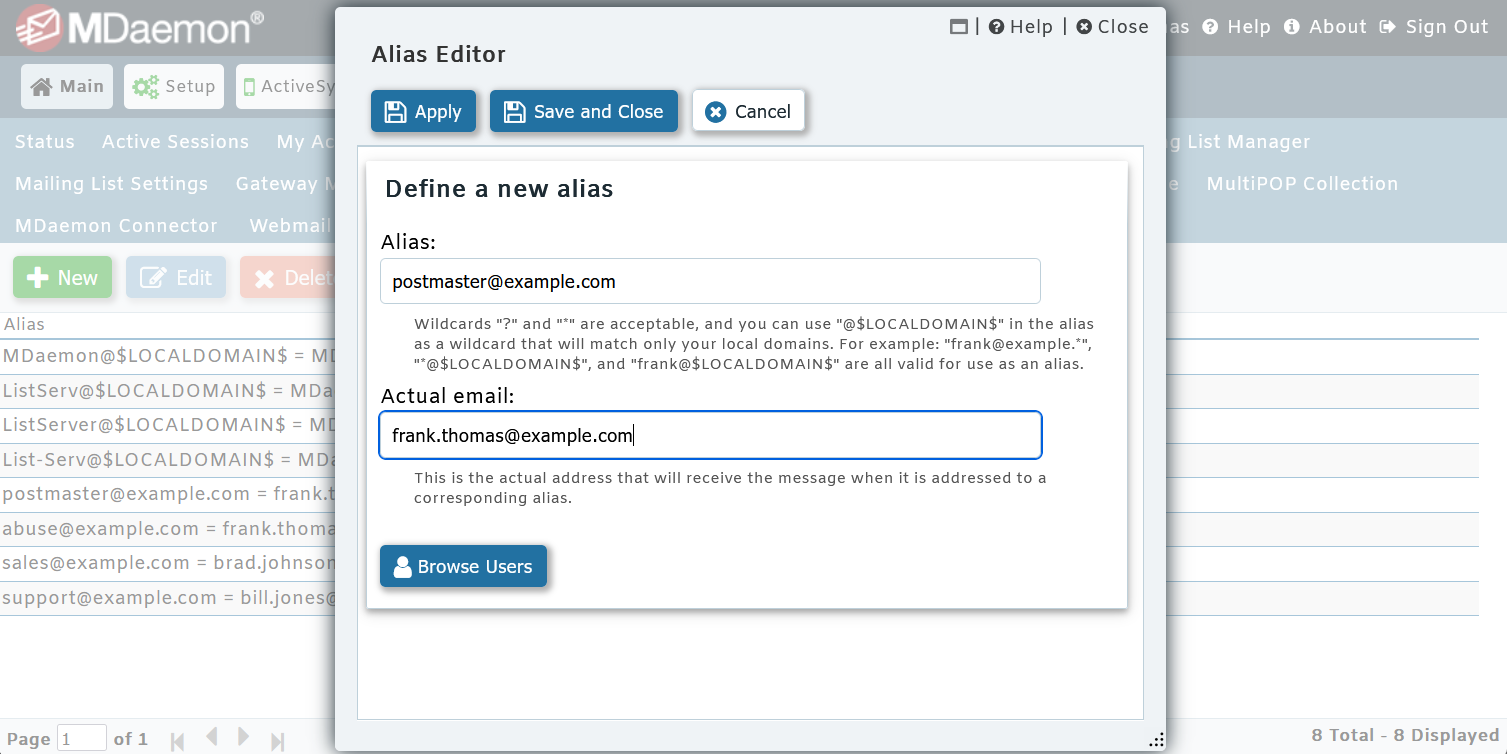1507x754 pixels.
Task: Select the sales@example.com alias row
Action: 168,563
